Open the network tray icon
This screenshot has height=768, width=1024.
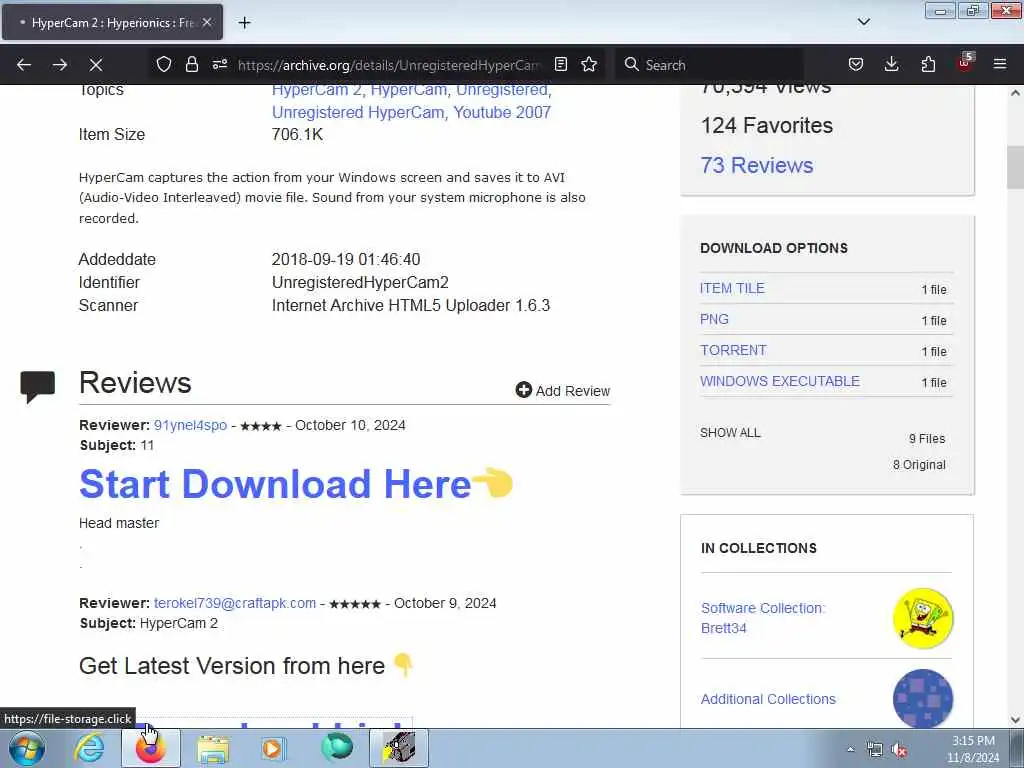[874, 750]
